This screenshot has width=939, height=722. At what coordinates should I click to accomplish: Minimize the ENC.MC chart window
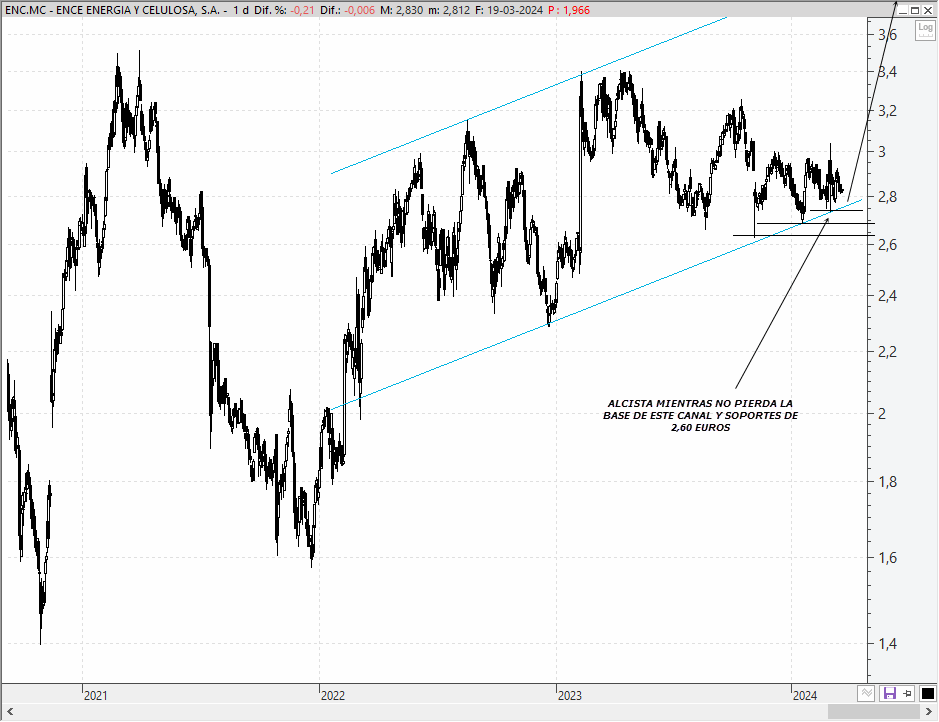[903, 10]
